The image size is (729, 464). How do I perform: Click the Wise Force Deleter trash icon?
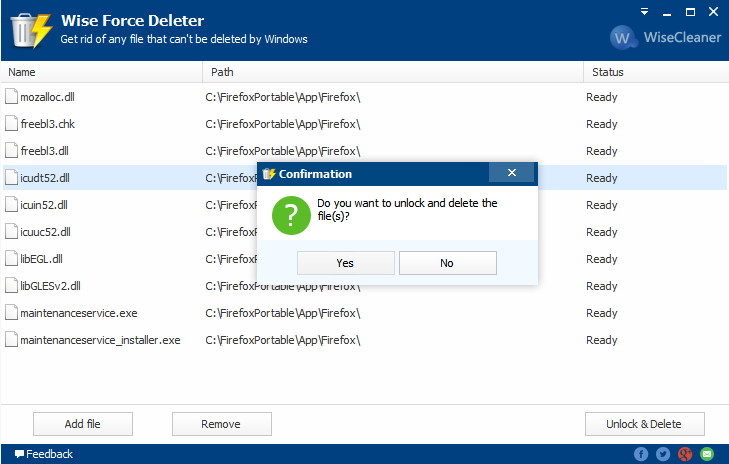point(30,29)
